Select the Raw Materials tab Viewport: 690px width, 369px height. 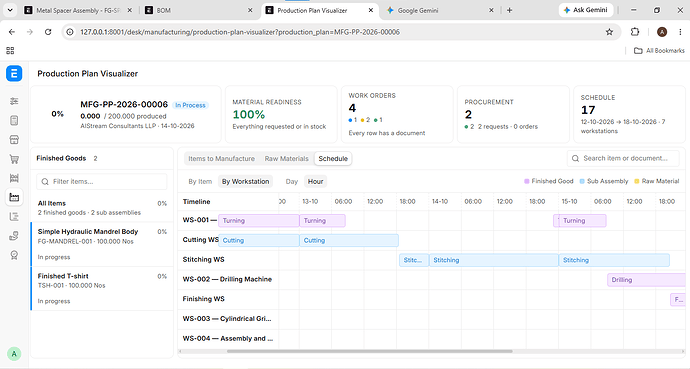[286, 159]
